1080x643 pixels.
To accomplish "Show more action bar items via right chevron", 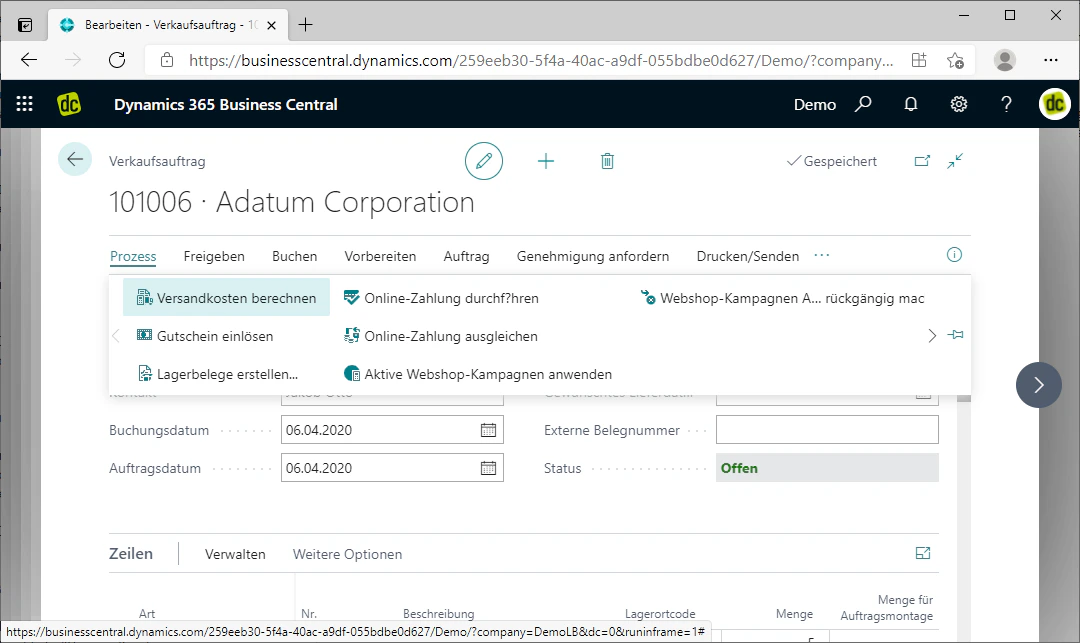I will 932,335.
